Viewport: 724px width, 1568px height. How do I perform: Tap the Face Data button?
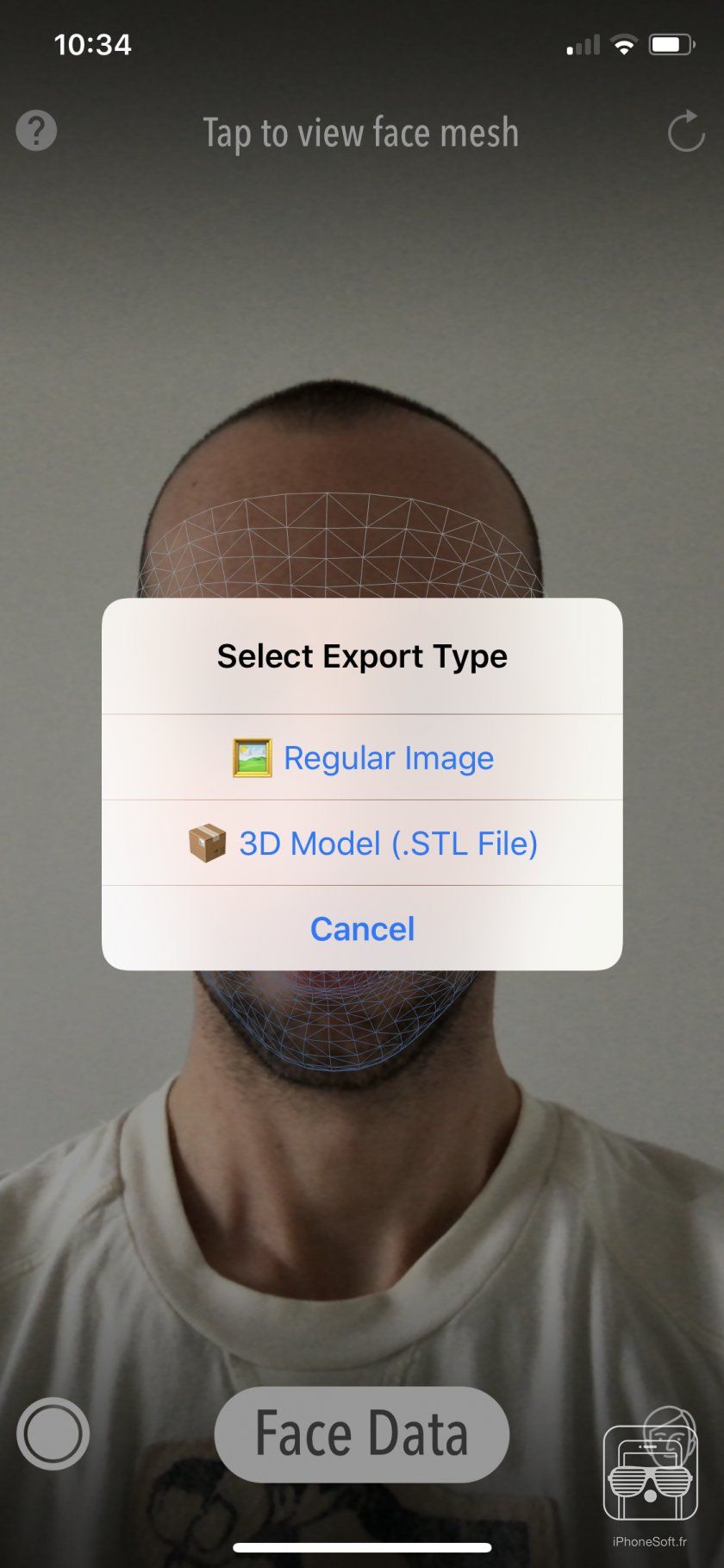click(x=362, y=1434)
